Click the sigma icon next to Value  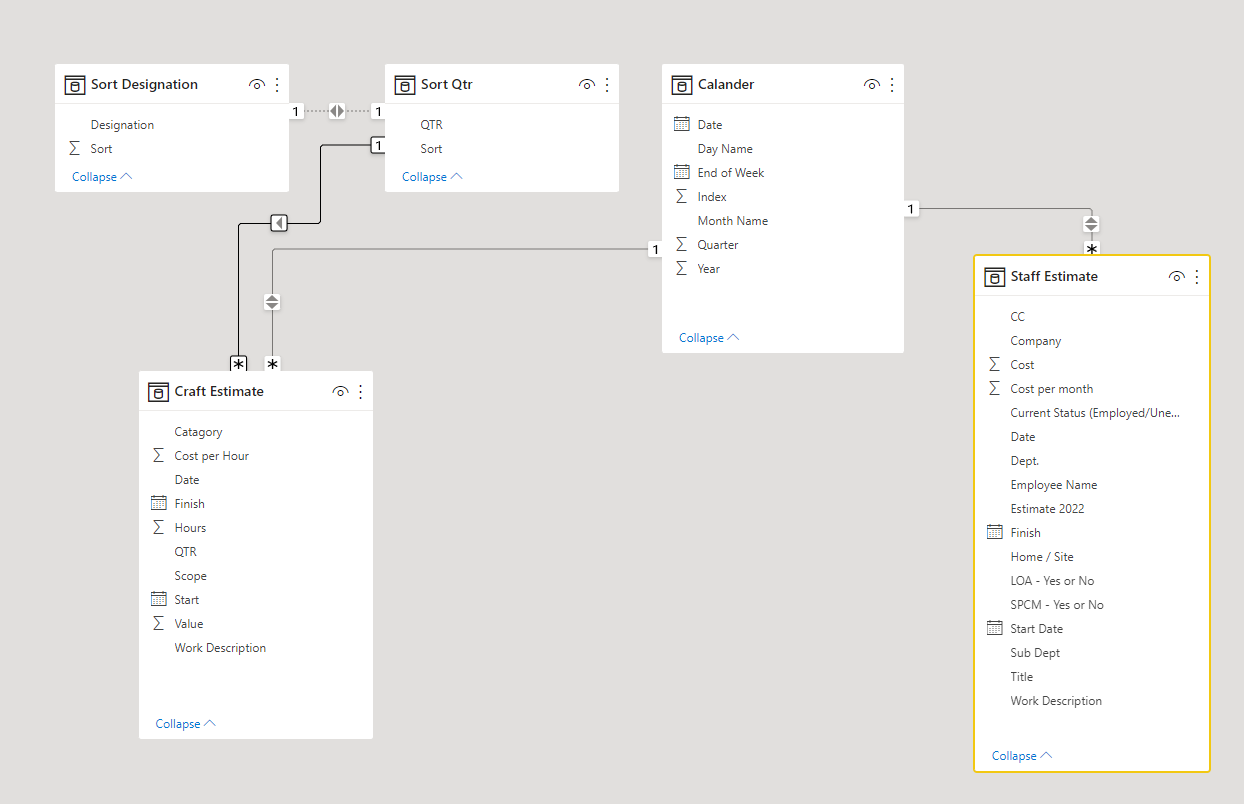(x=158, y=624)
